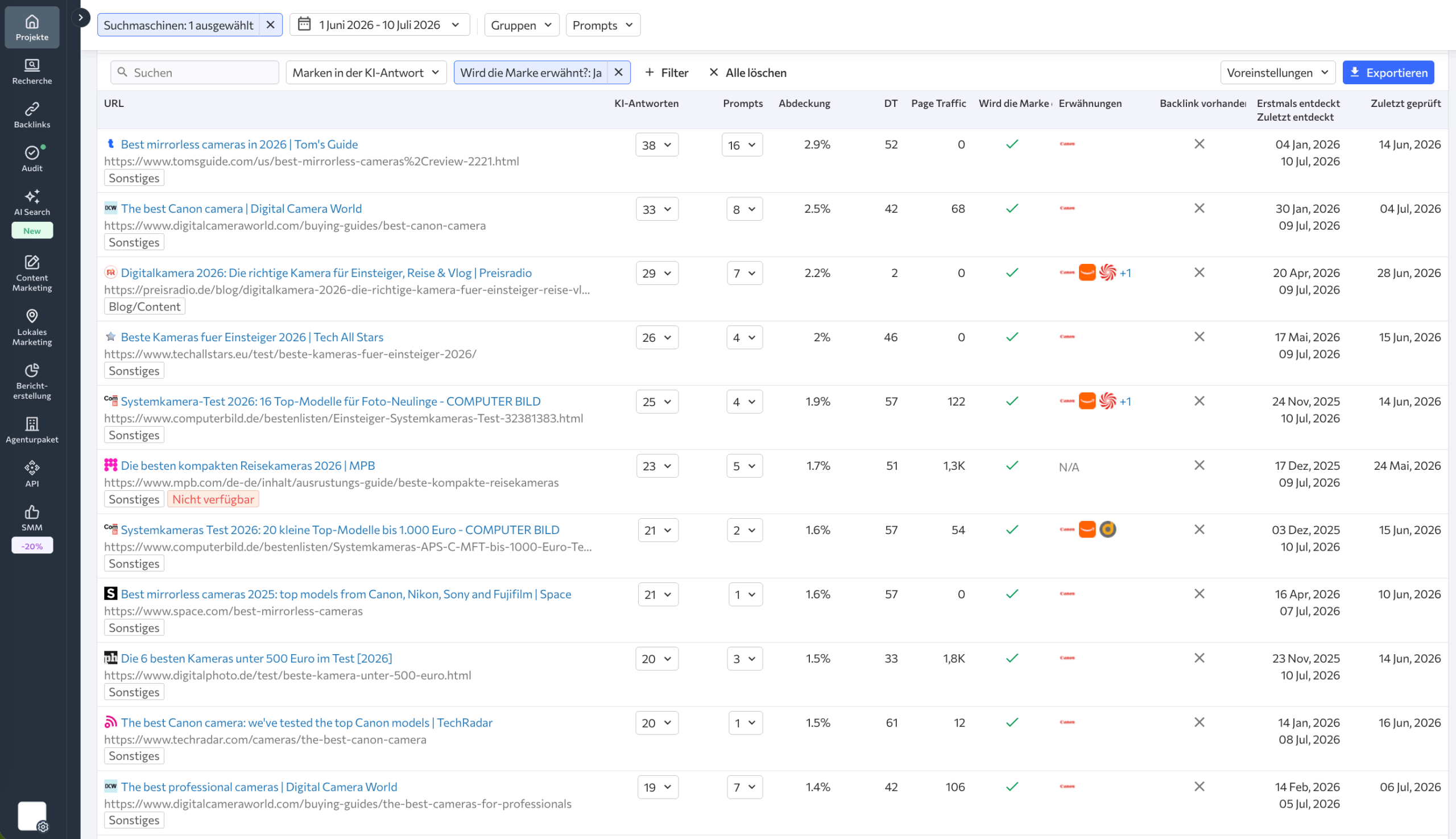The image size is (1456, 839).
Task: Open Agenturpaket in the sidebar
Action: (32, 431)
